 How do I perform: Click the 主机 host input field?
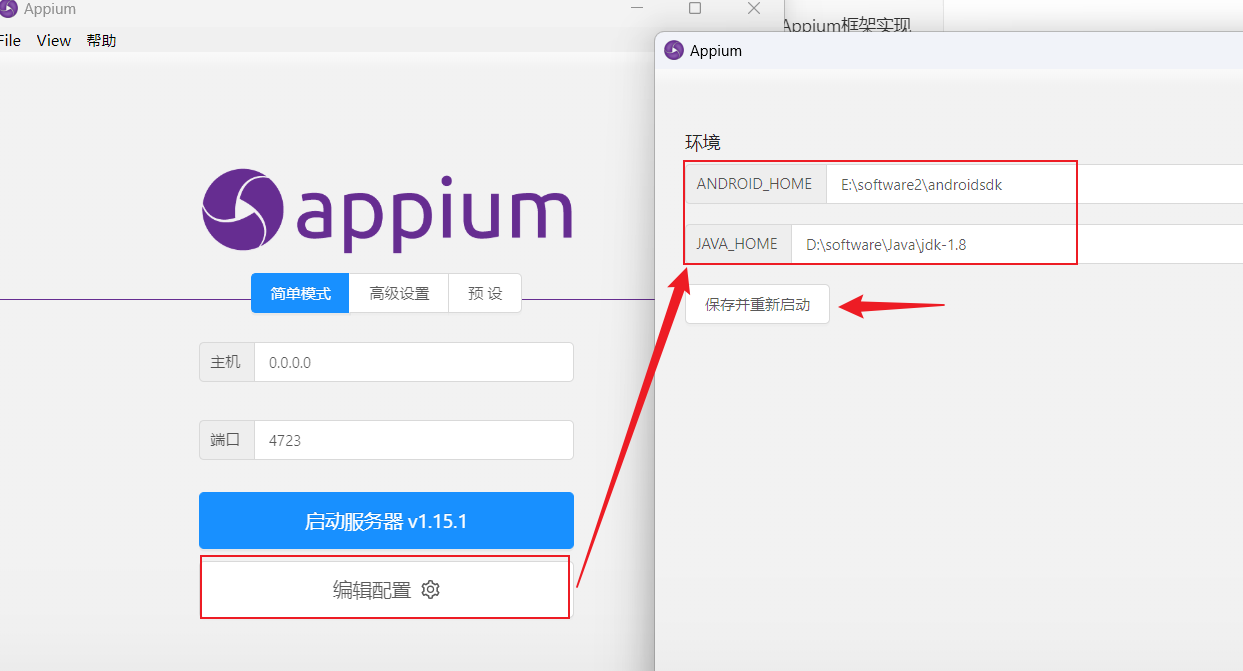(x=414, y=362)
